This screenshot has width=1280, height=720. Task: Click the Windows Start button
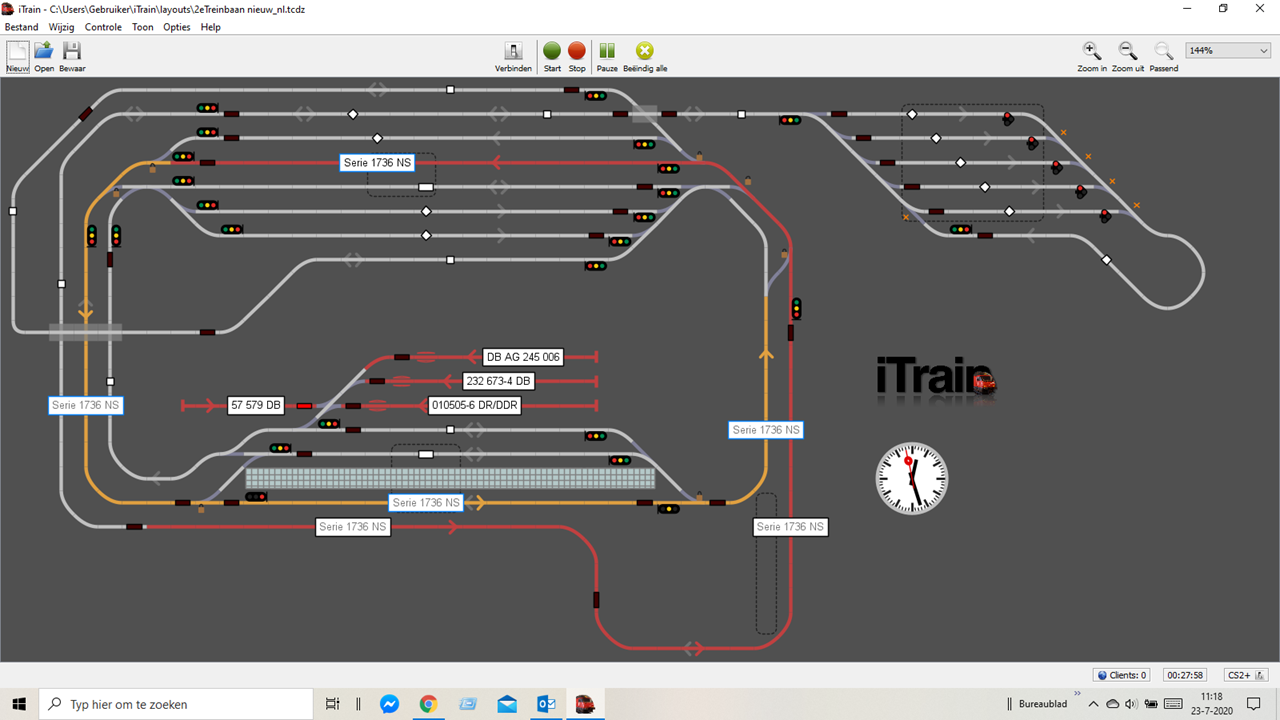19,704
